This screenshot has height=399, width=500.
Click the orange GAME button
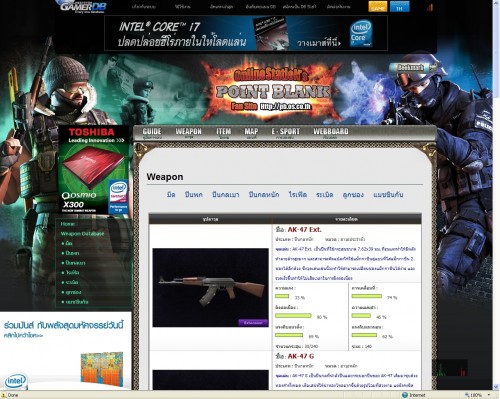point(378,7)
